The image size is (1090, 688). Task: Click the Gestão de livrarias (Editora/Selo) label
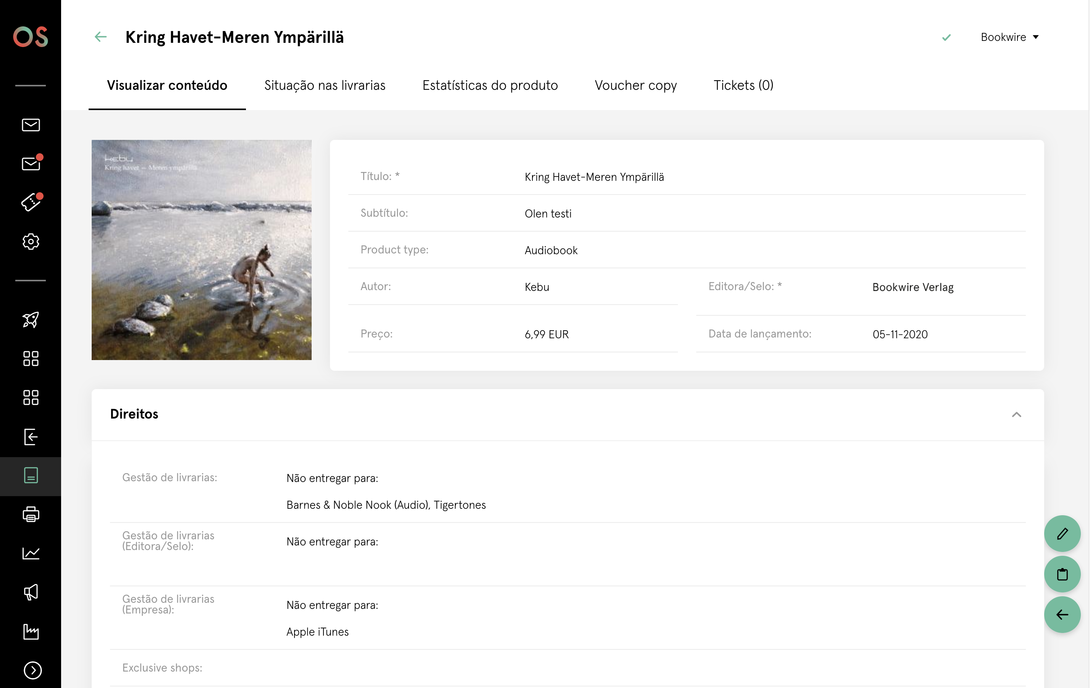[168, 541]
